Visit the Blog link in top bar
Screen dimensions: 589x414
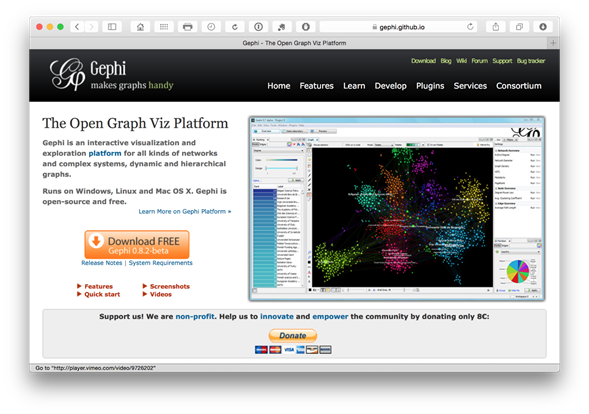(x=446, y=61)
